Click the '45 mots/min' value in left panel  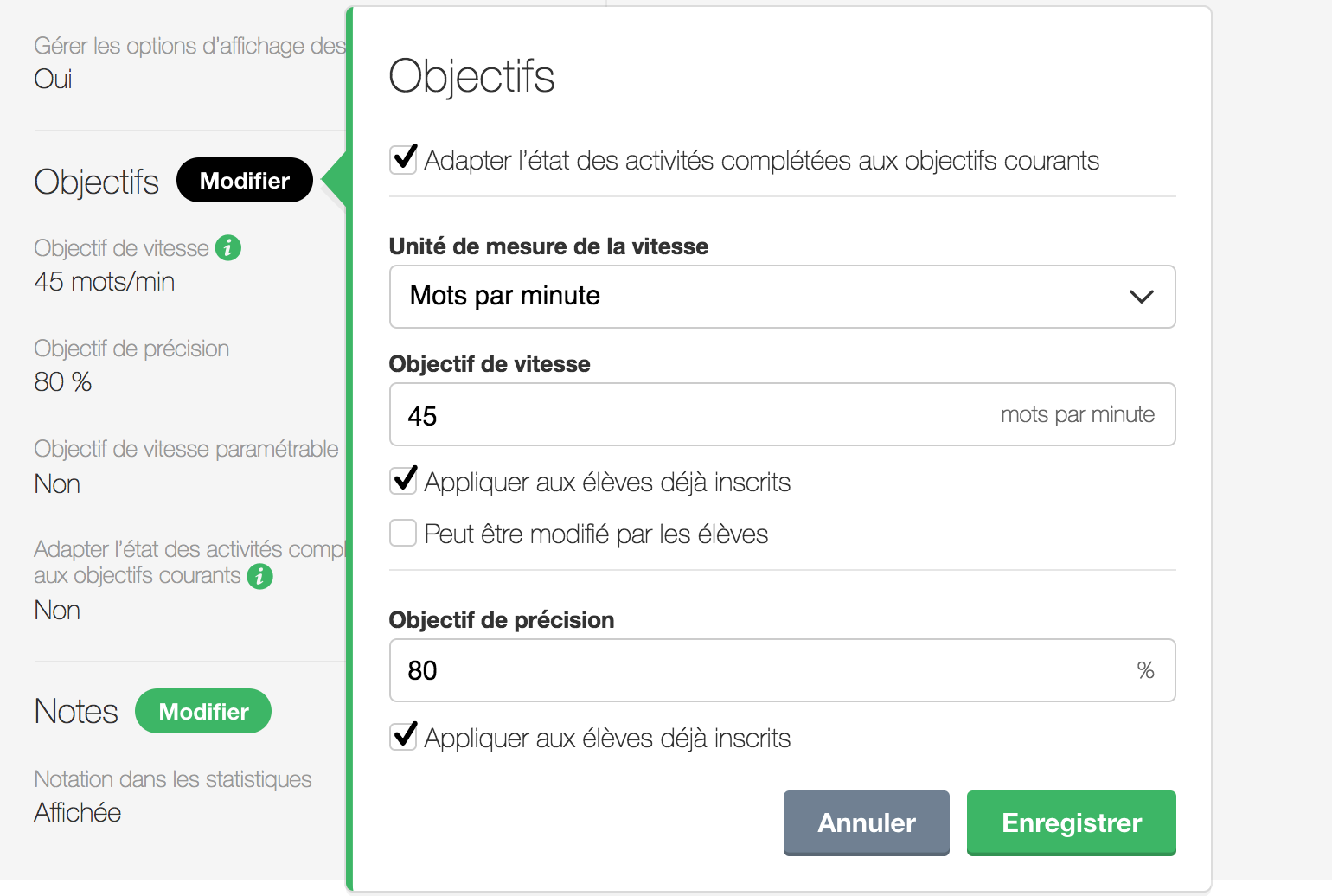[105, 282]
